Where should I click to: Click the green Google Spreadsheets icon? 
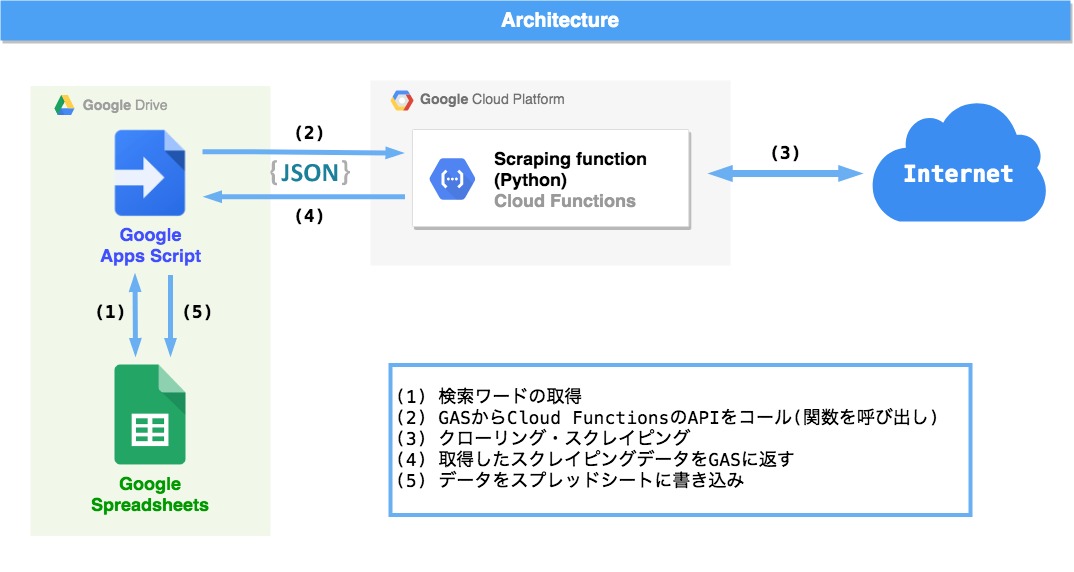coord(150,414)
